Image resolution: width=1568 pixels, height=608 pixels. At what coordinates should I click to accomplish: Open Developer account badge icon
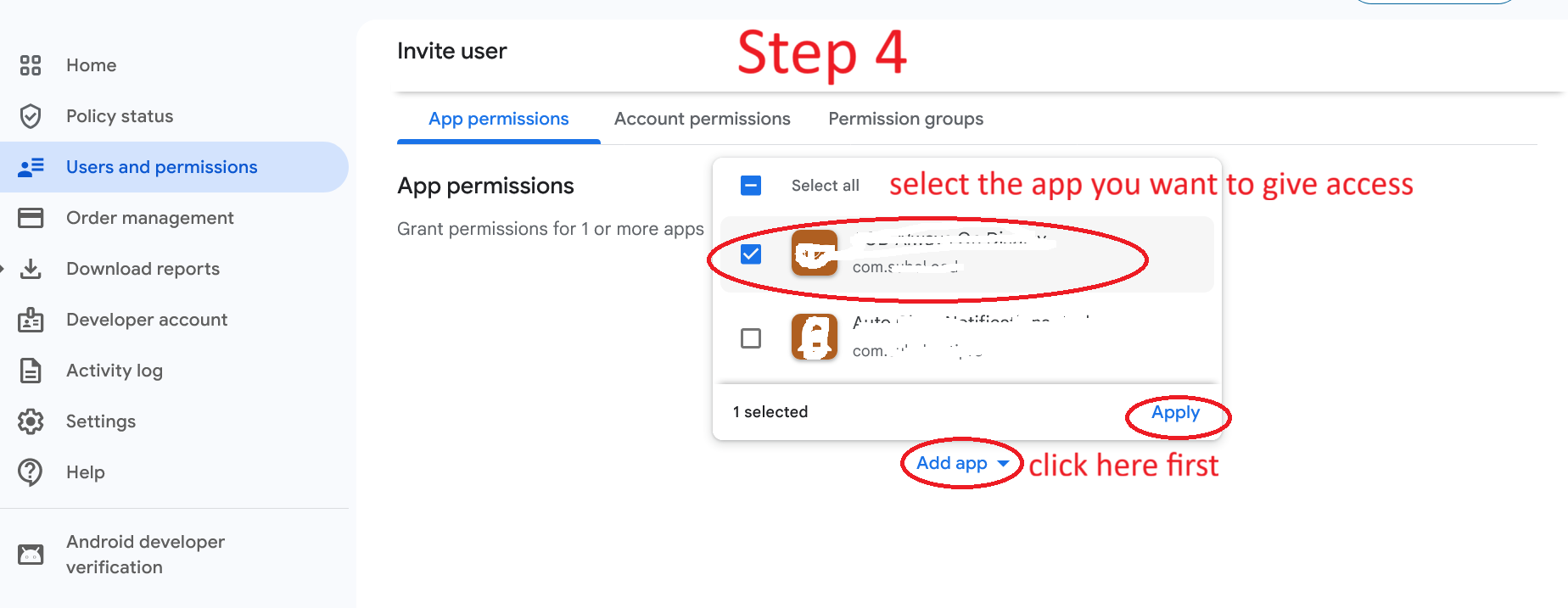(31, 320)
